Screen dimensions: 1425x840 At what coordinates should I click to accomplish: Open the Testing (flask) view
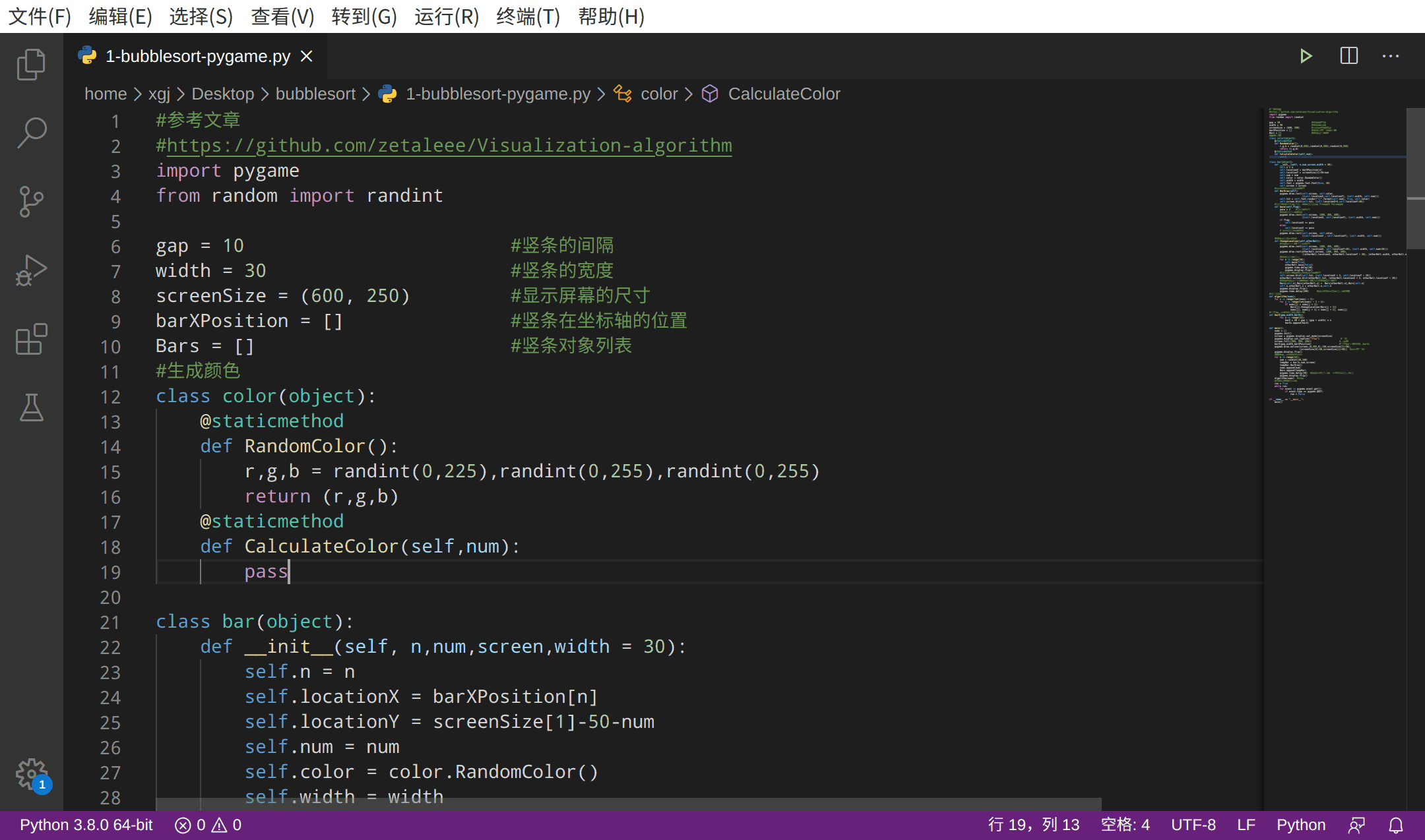(x=31, y=408)
